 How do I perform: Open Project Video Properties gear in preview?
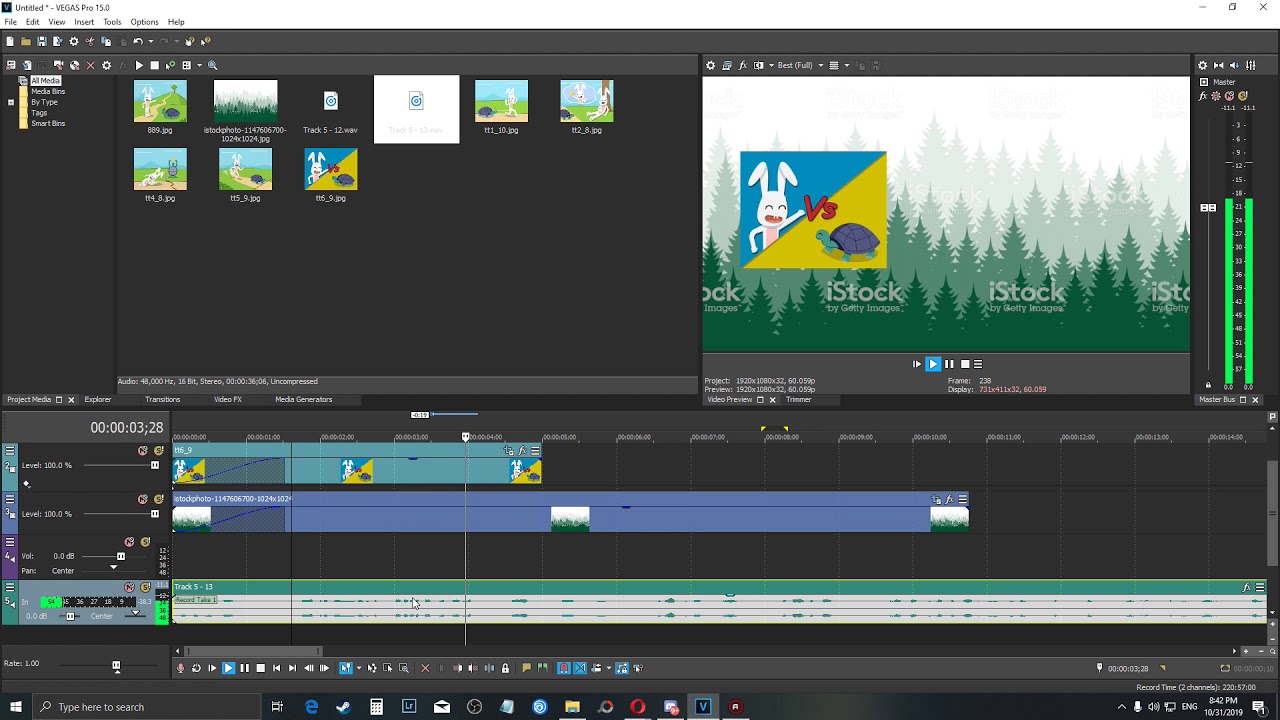pyautogui.click(x=711, y=65)
